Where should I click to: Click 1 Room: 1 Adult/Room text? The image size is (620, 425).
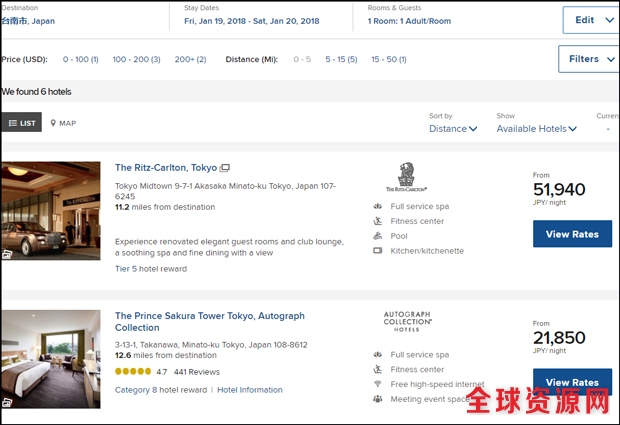pos(409,21)
